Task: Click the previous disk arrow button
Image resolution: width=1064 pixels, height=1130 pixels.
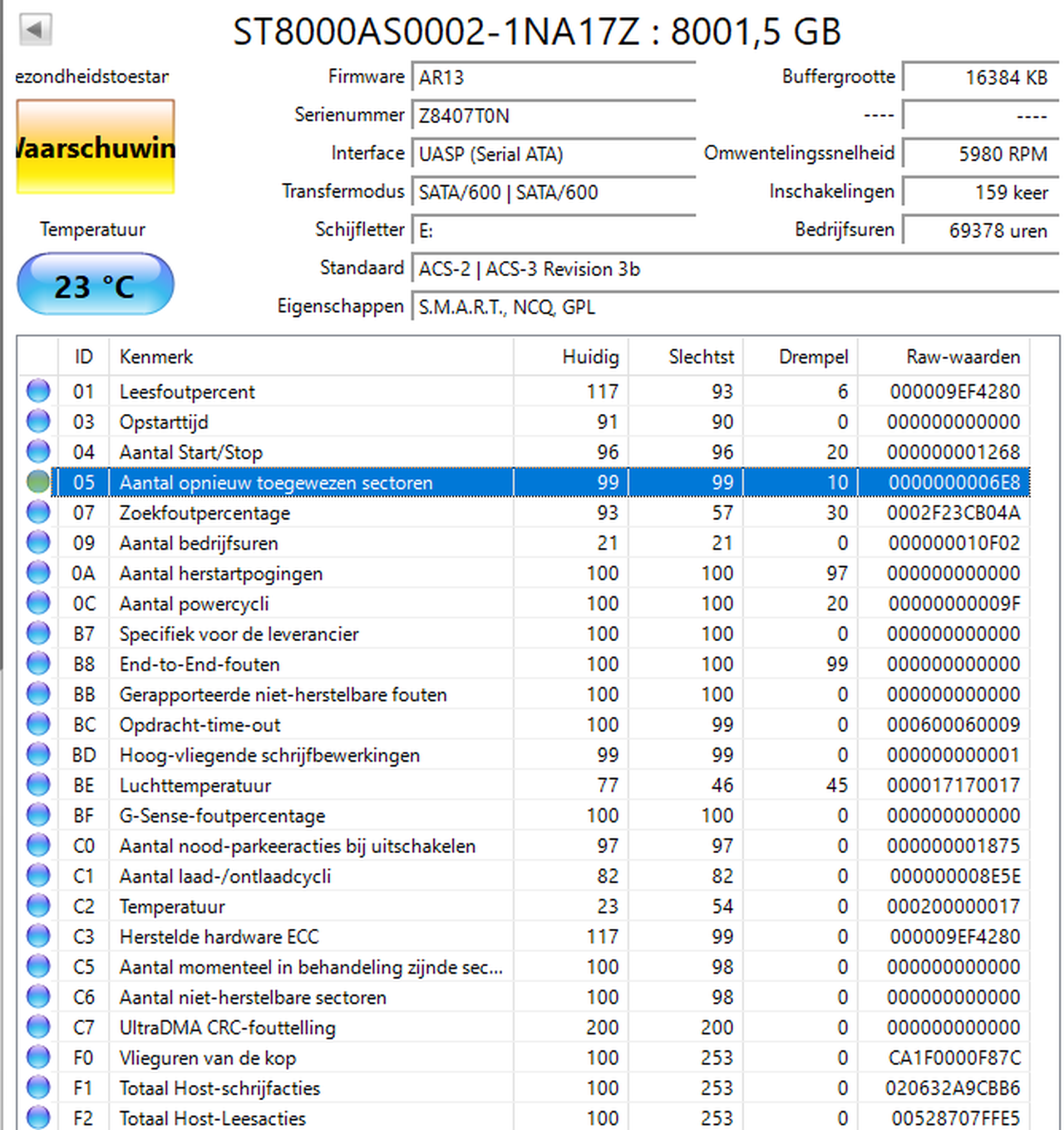Action: tap(35, 30)
